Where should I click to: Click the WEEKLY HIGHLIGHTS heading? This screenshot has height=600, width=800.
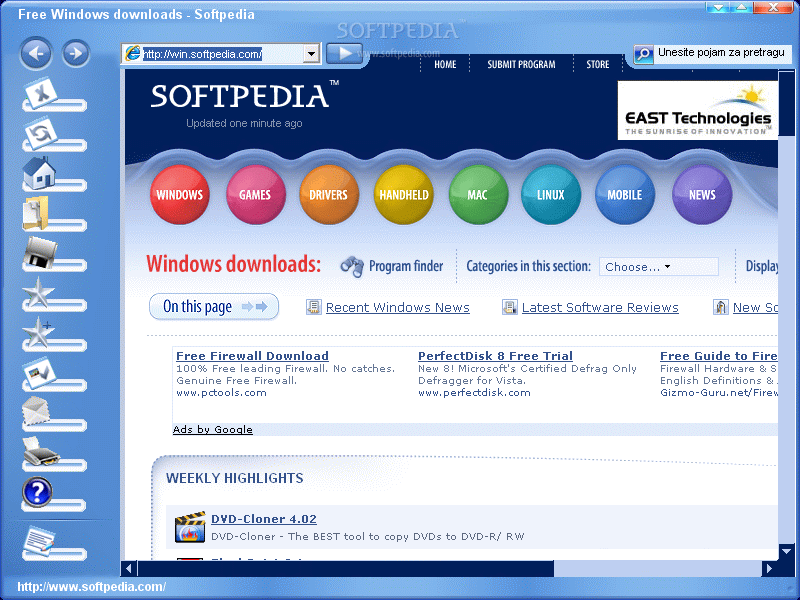(234, 479)
